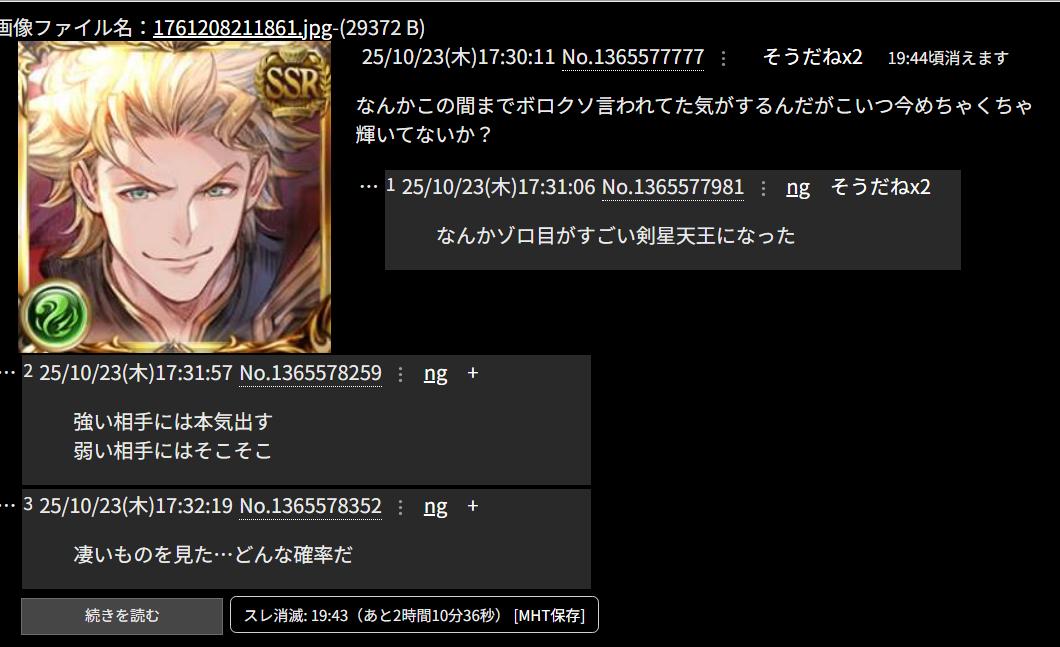Click post number No.1365577777
The image size is (1060, 647).
pos(633,57)
